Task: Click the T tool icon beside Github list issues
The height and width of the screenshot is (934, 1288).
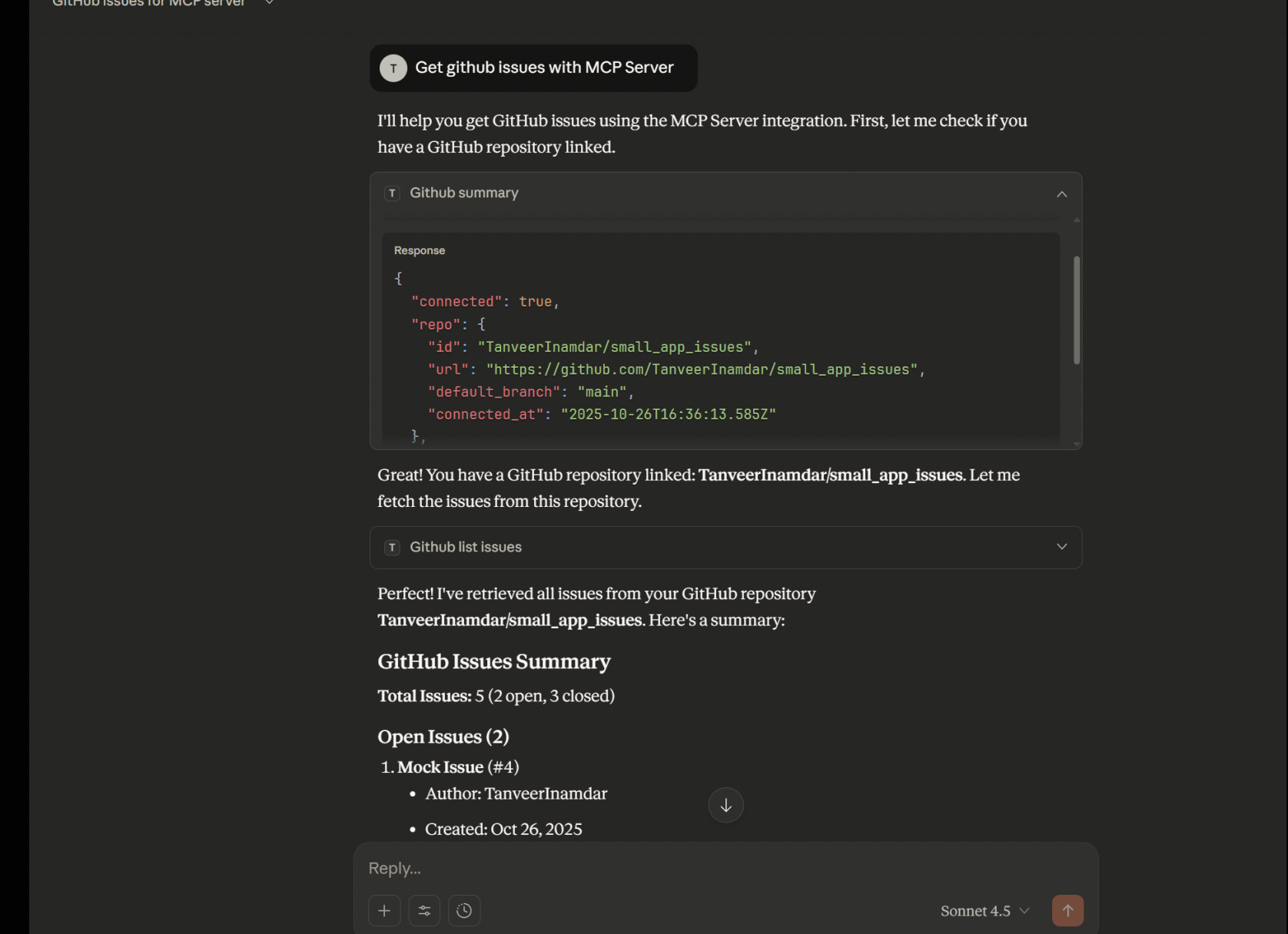Action: click(392, 547)
